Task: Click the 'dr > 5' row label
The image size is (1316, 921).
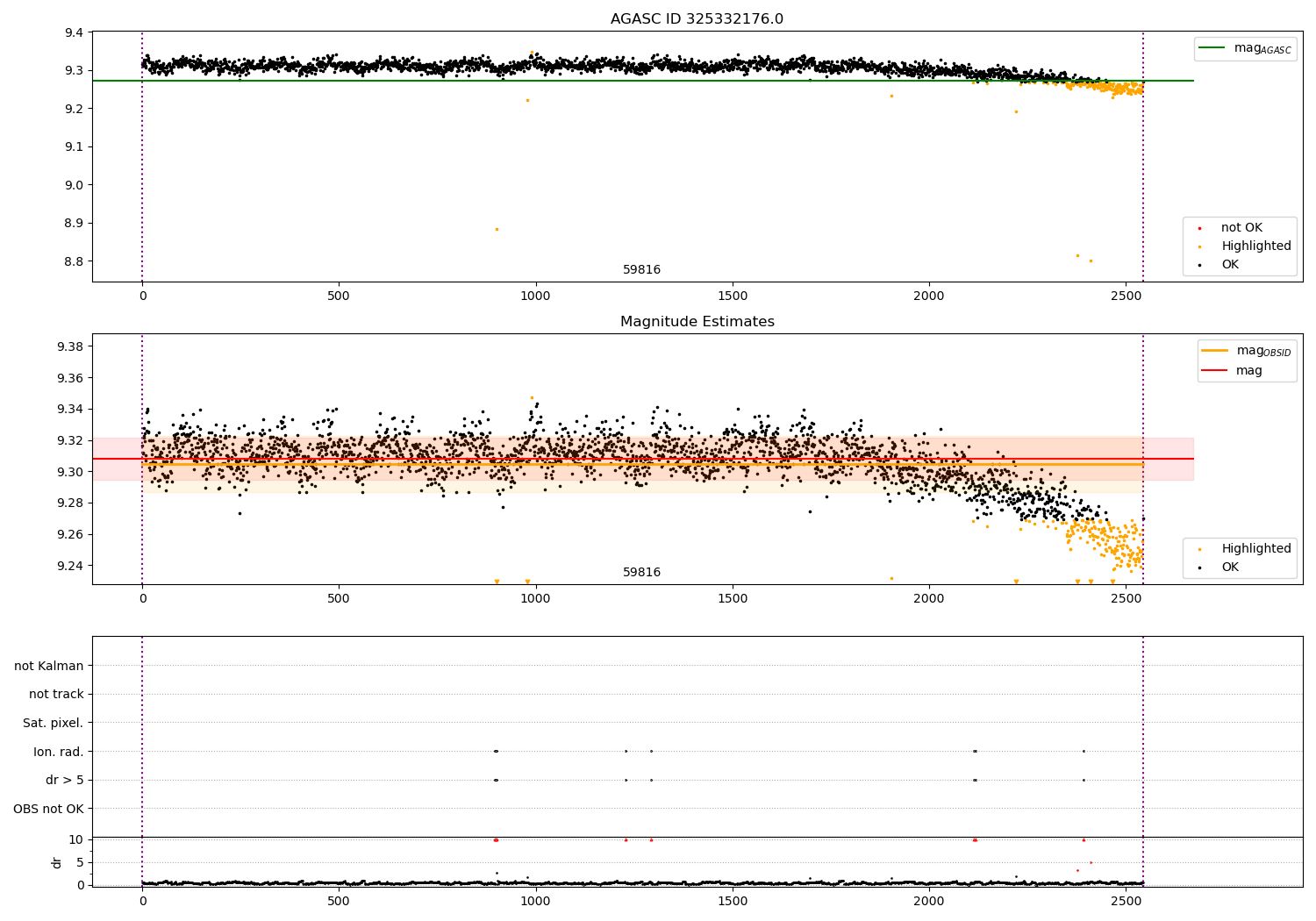Action: point(65,780)
